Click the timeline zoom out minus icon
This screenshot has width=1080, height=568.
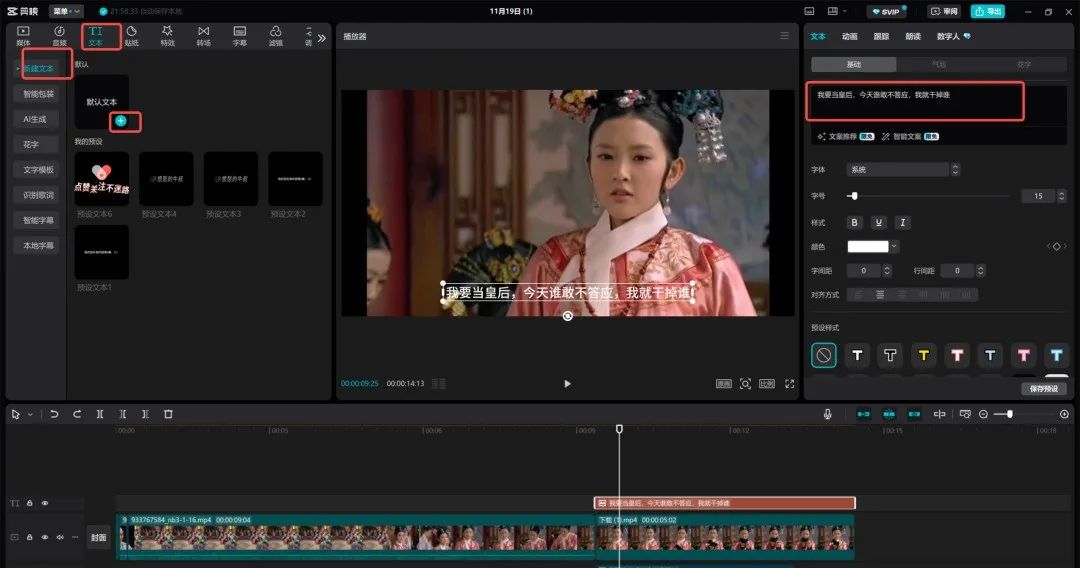(984, 414)
